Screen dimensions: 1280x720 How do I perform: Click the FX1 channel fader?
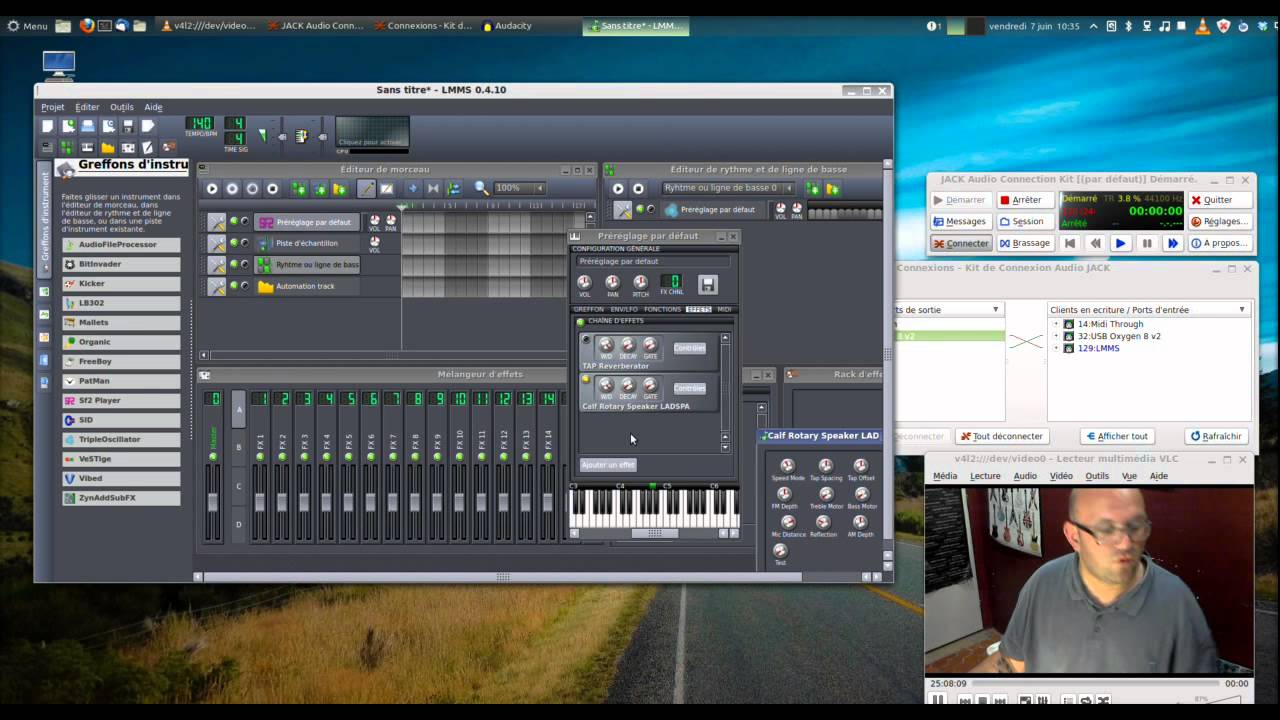(x=260, y=502)
